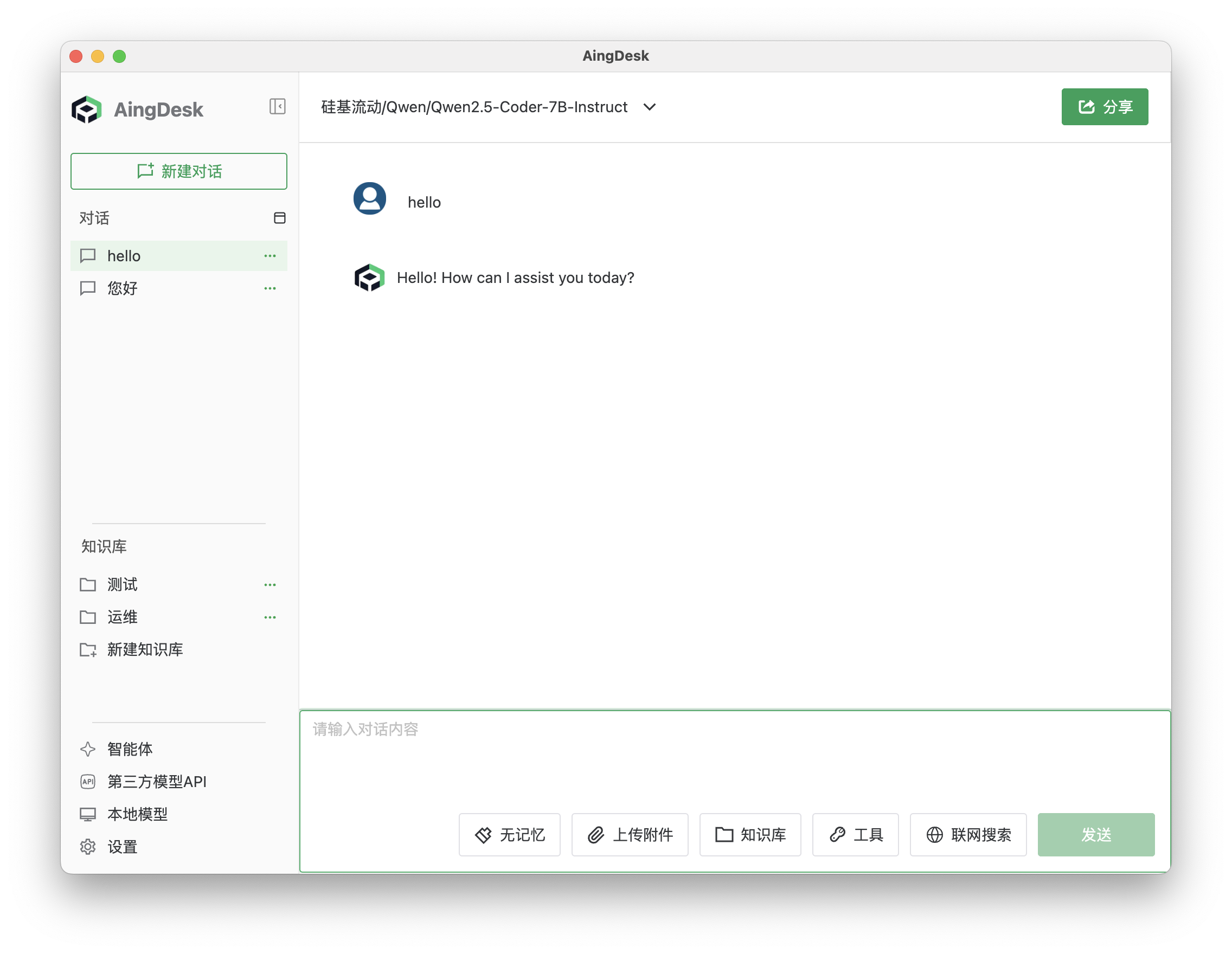The width and height of the screenshot is (1232, 954).
Task: Open 设置 settings
Action: click(x=121, y=847)
